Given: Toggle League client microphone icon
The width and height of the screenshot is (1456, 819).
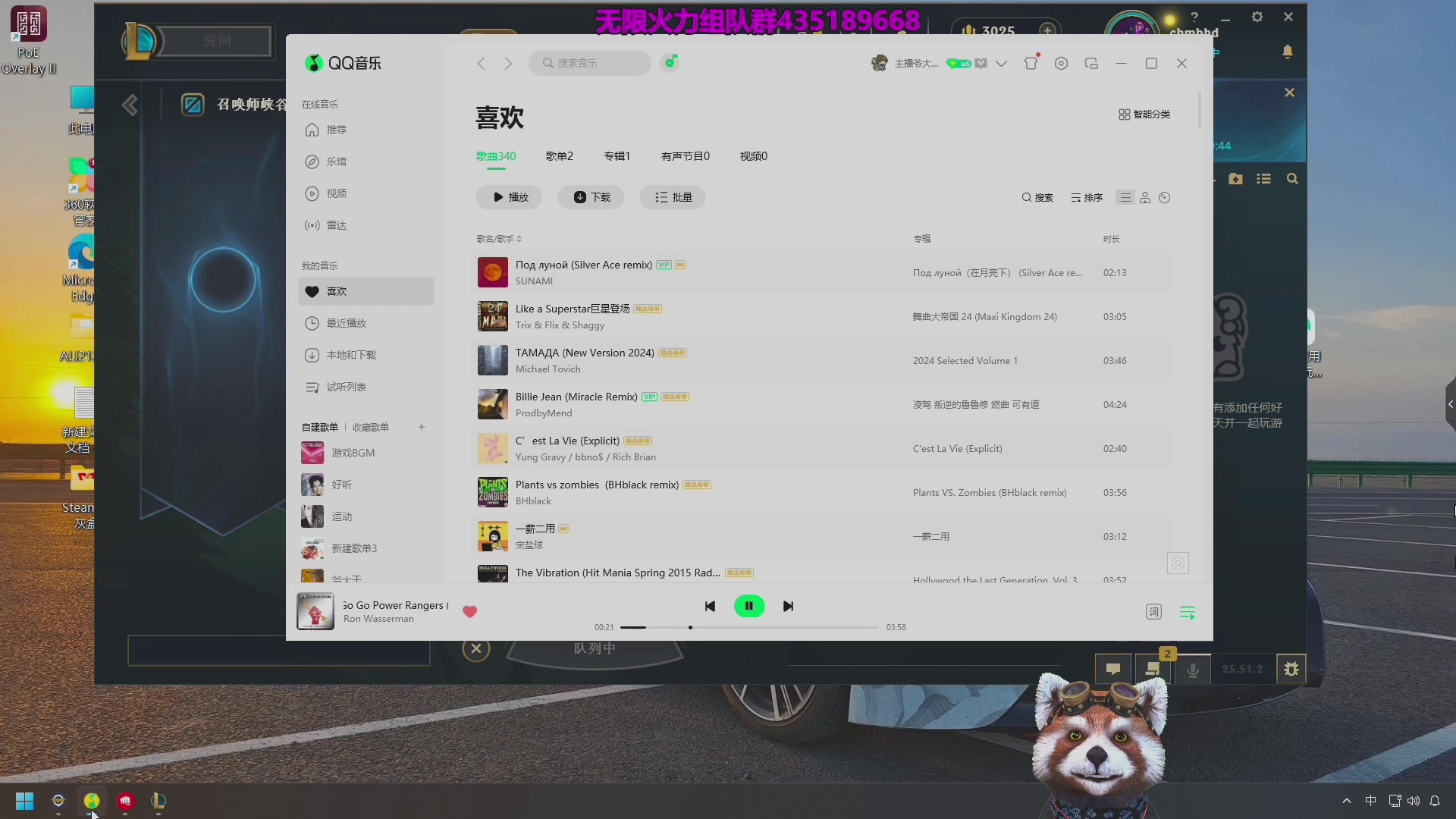Looking at the screenshot, I should pyautogui.click(x=1193, y=670).
